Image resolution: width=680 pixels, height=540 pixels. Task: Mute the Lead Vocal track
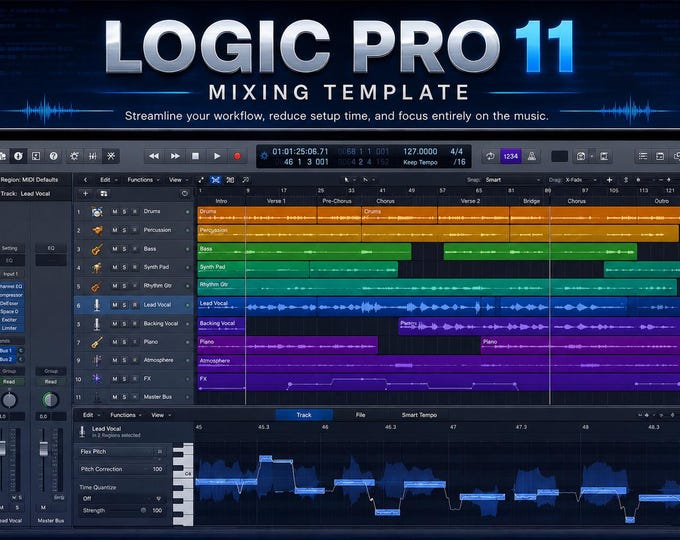114,305
